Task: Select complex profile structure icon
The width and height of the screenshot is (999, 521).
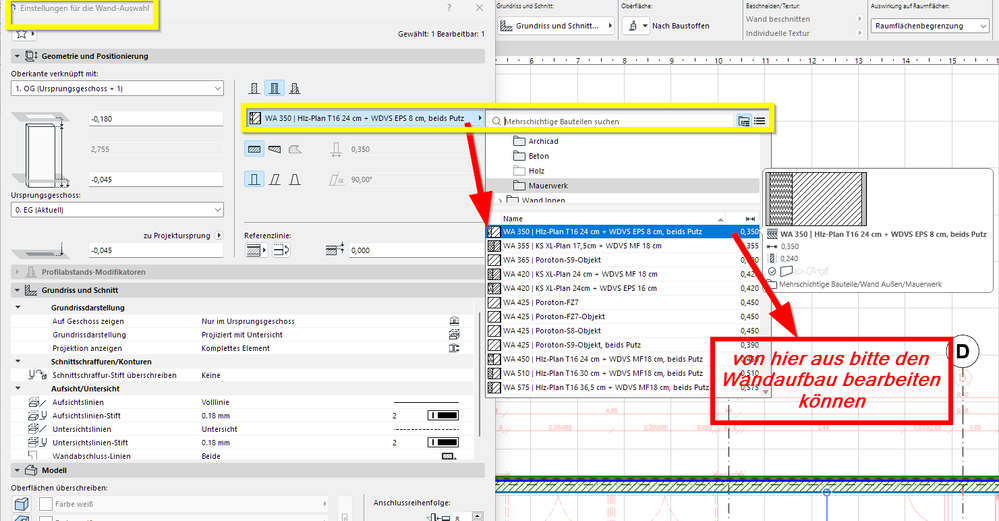Action: coord(294,89)
